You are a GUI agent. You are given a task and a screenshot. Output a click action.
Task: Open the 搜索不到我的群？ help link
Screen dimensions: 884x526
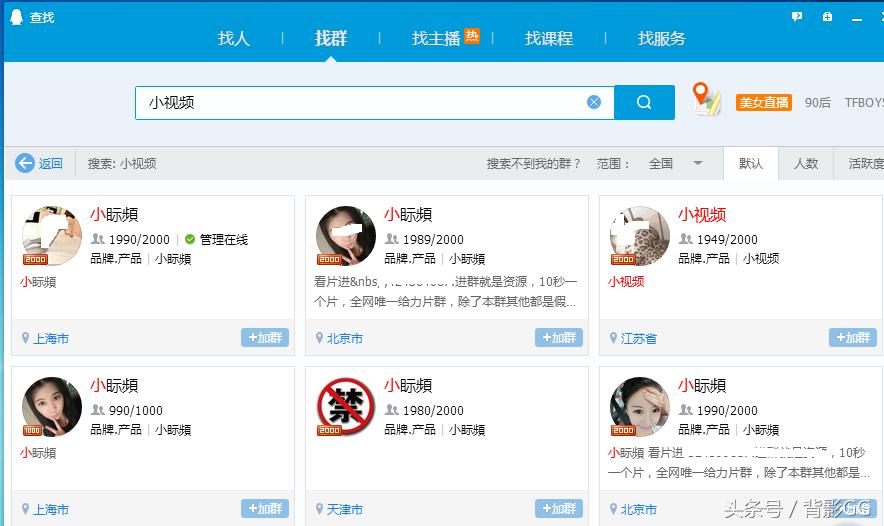[533, 163]
